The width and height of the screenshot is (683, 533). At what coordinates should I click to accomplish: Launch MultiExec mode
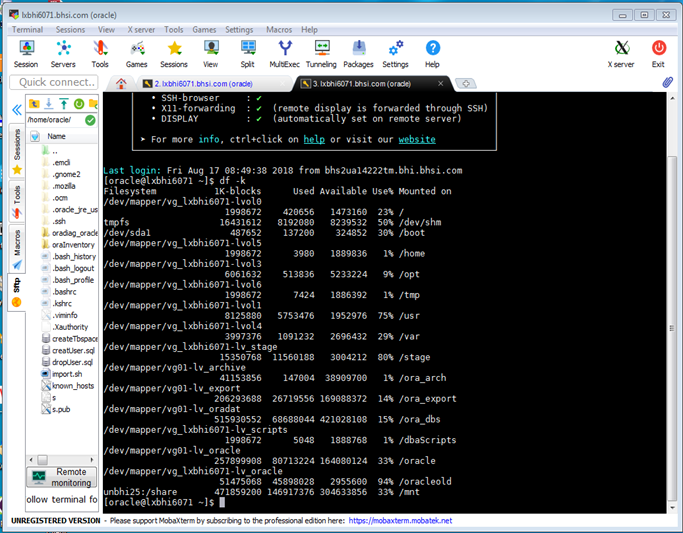click(285, 54)
